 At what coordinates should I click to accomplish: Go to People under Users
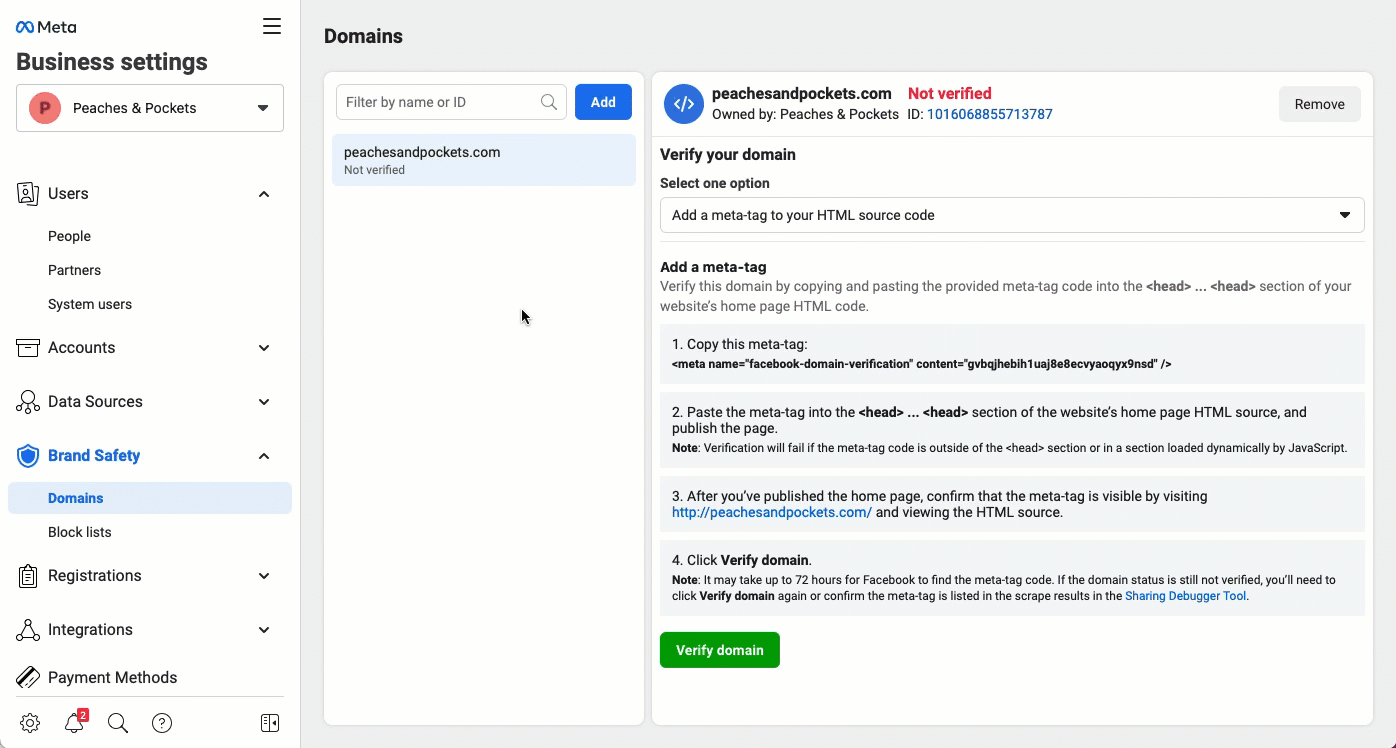(69, 236)
